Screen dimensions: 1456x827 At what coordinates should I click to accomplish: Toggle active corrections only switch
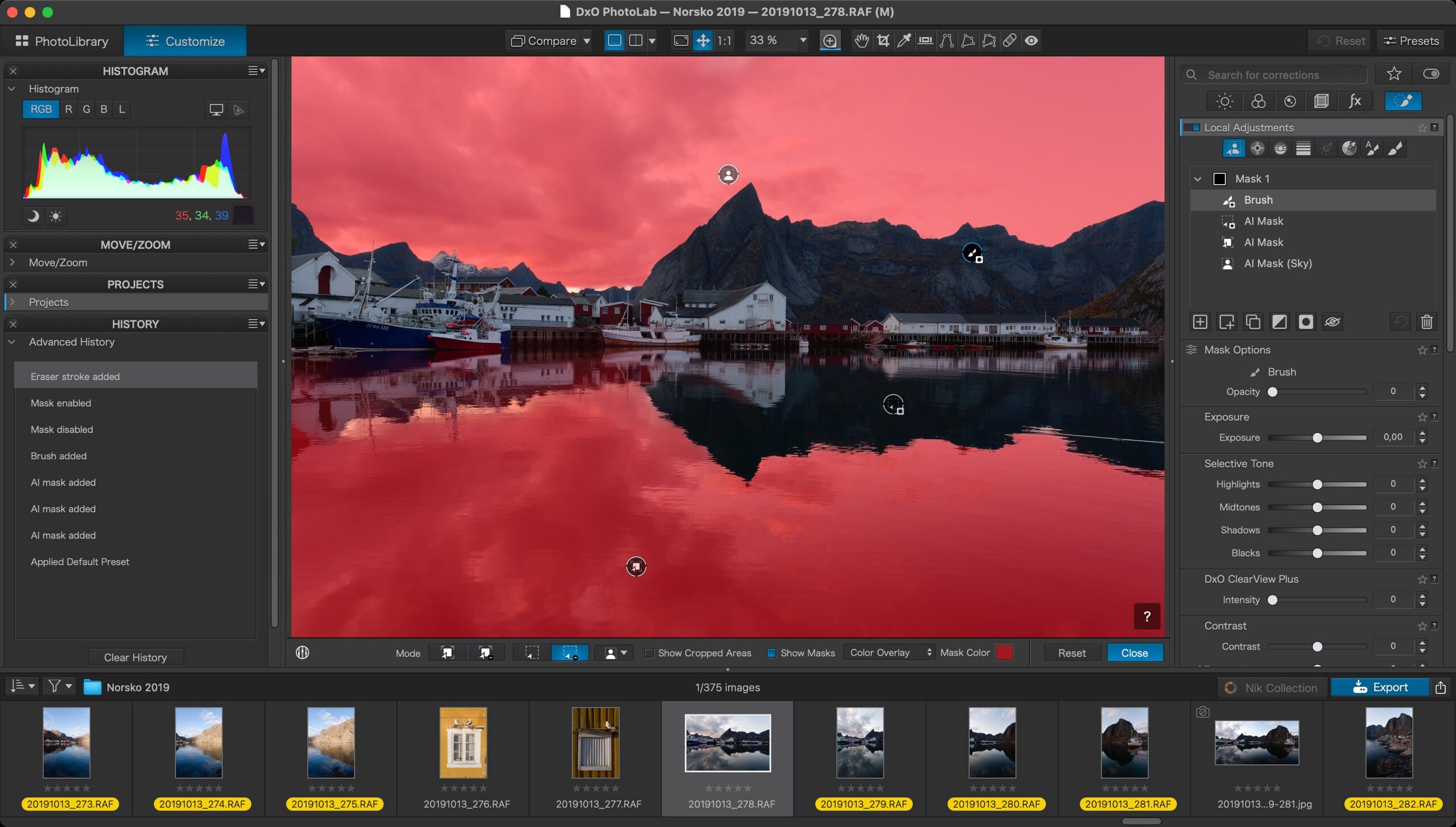1430,74
